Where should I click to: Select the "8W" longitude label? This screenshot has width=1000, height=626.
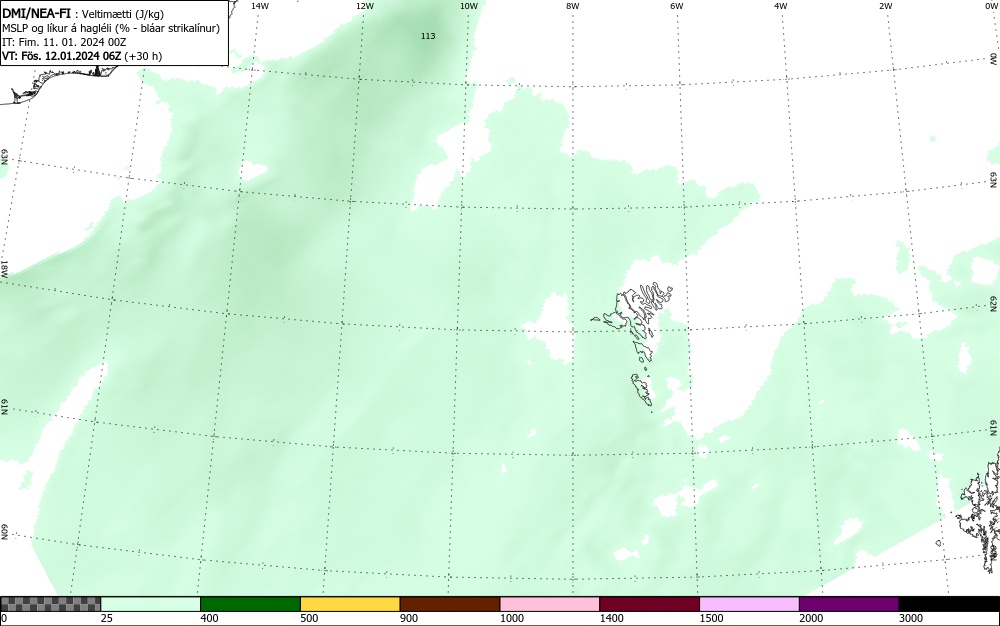tap(573, 6)
